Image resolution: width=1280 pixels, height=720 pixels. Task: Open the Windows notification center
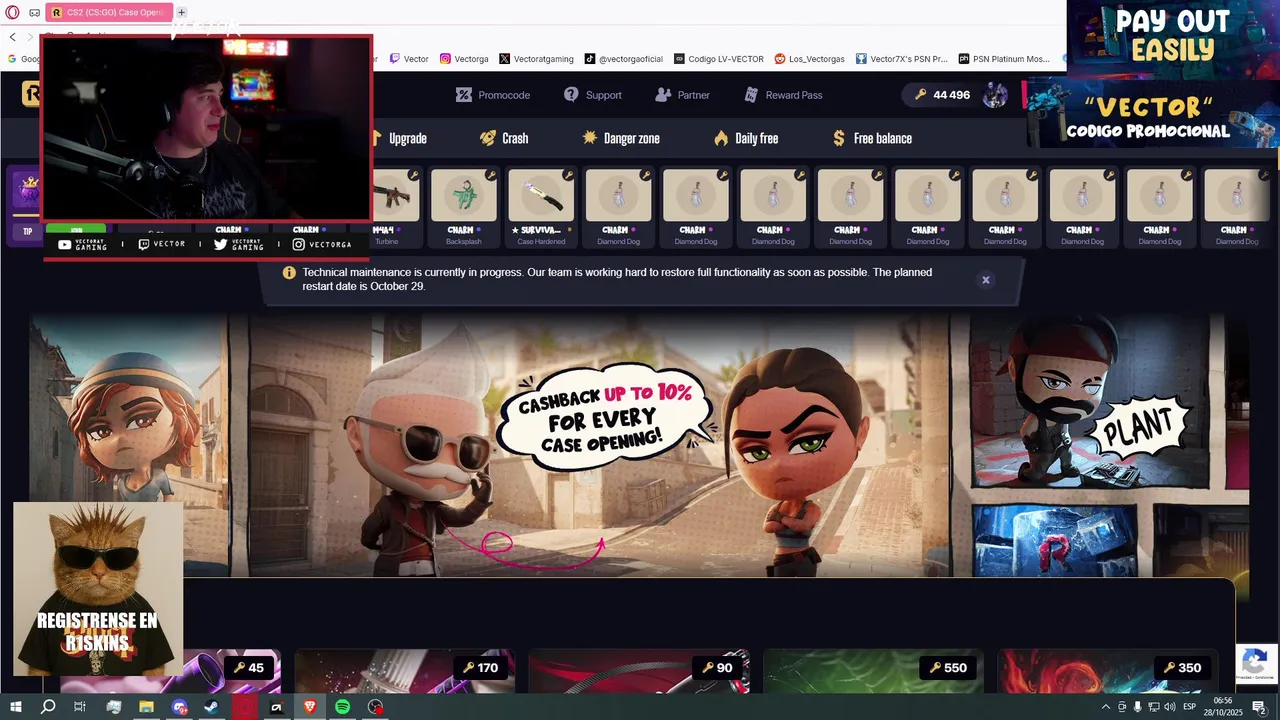[x=1259, y=707]
